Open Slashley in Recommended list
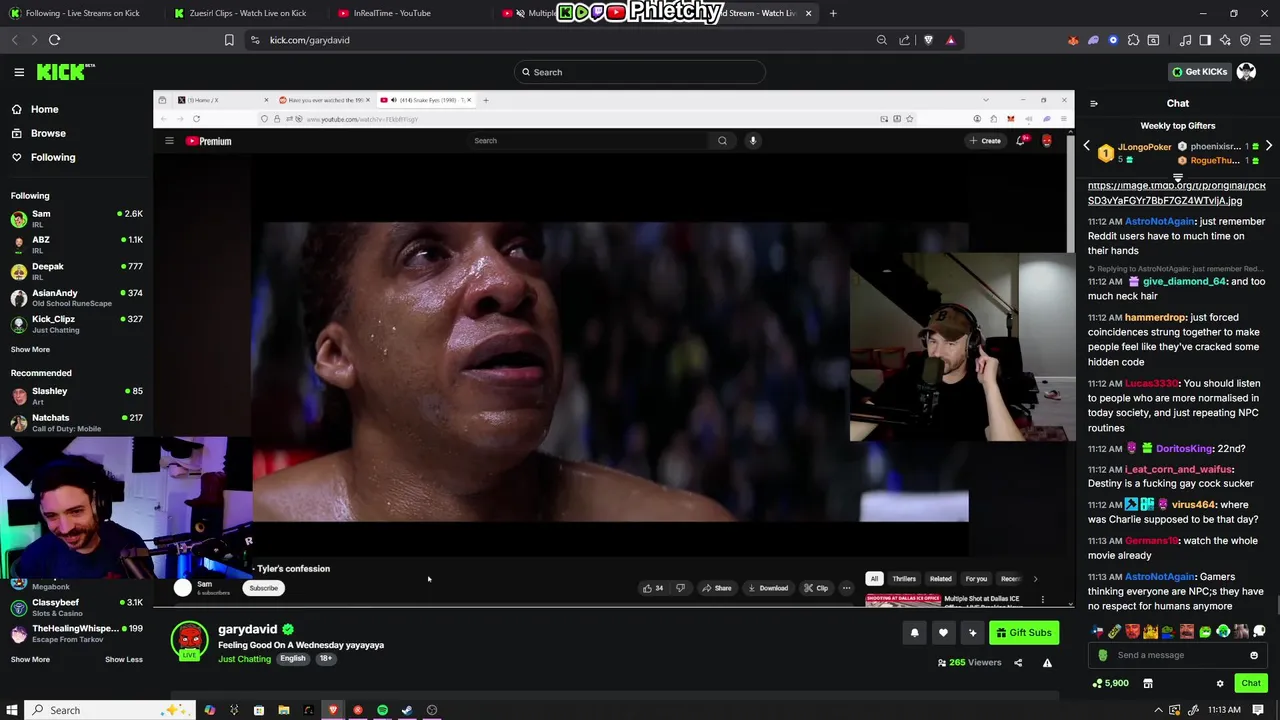Image resolution: width=1280 pixels, height=720 pixels. tap(77, 395)
